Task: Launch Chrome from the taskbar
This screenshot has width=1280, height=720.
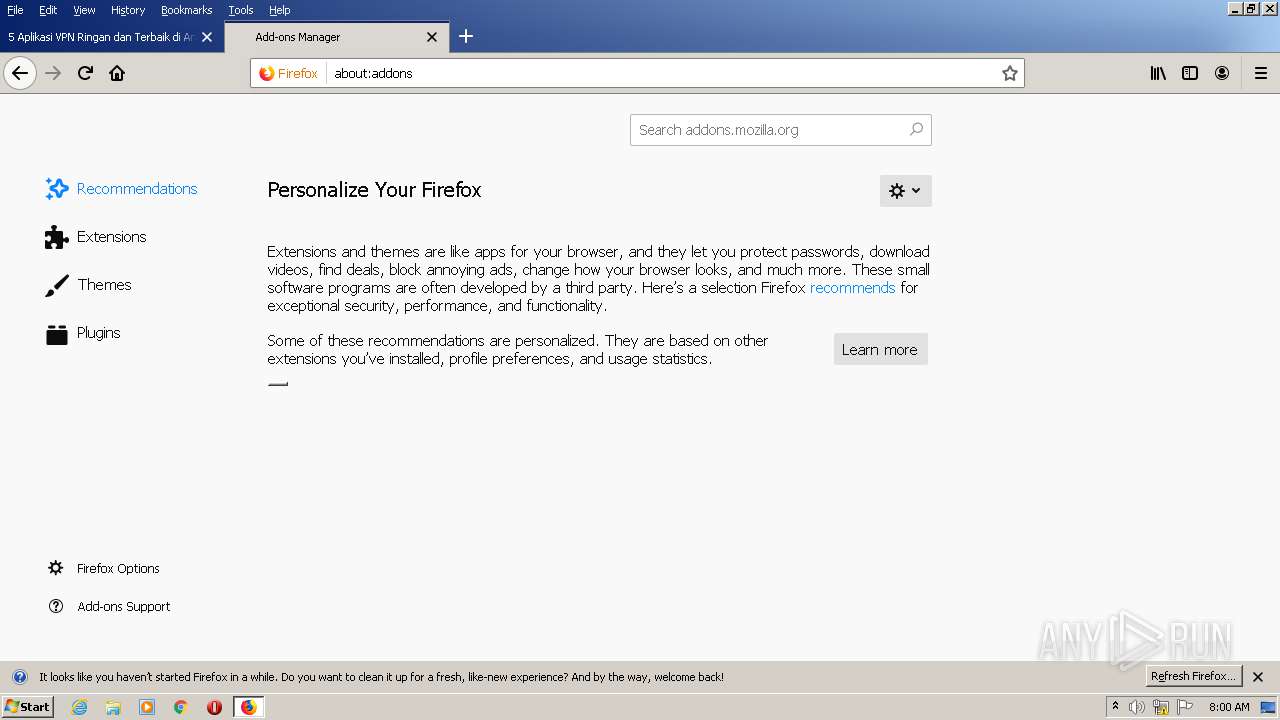Action: (x=181, y=707)
